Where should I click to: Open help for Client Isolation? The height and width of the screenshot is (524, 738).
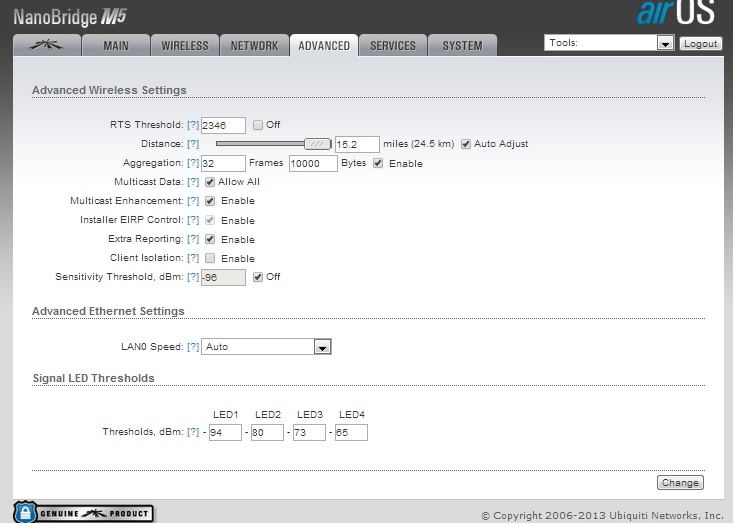193,258
